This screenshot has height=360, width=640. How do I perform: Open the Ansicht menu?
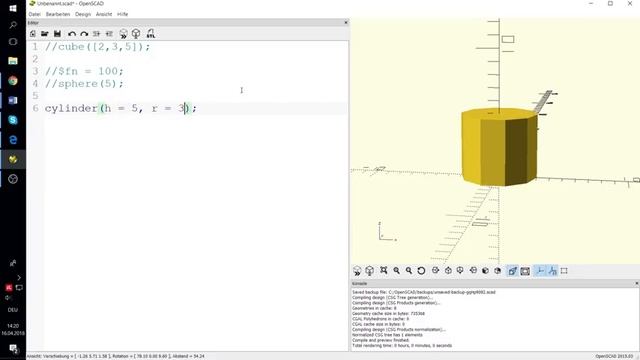click(104, 14)
